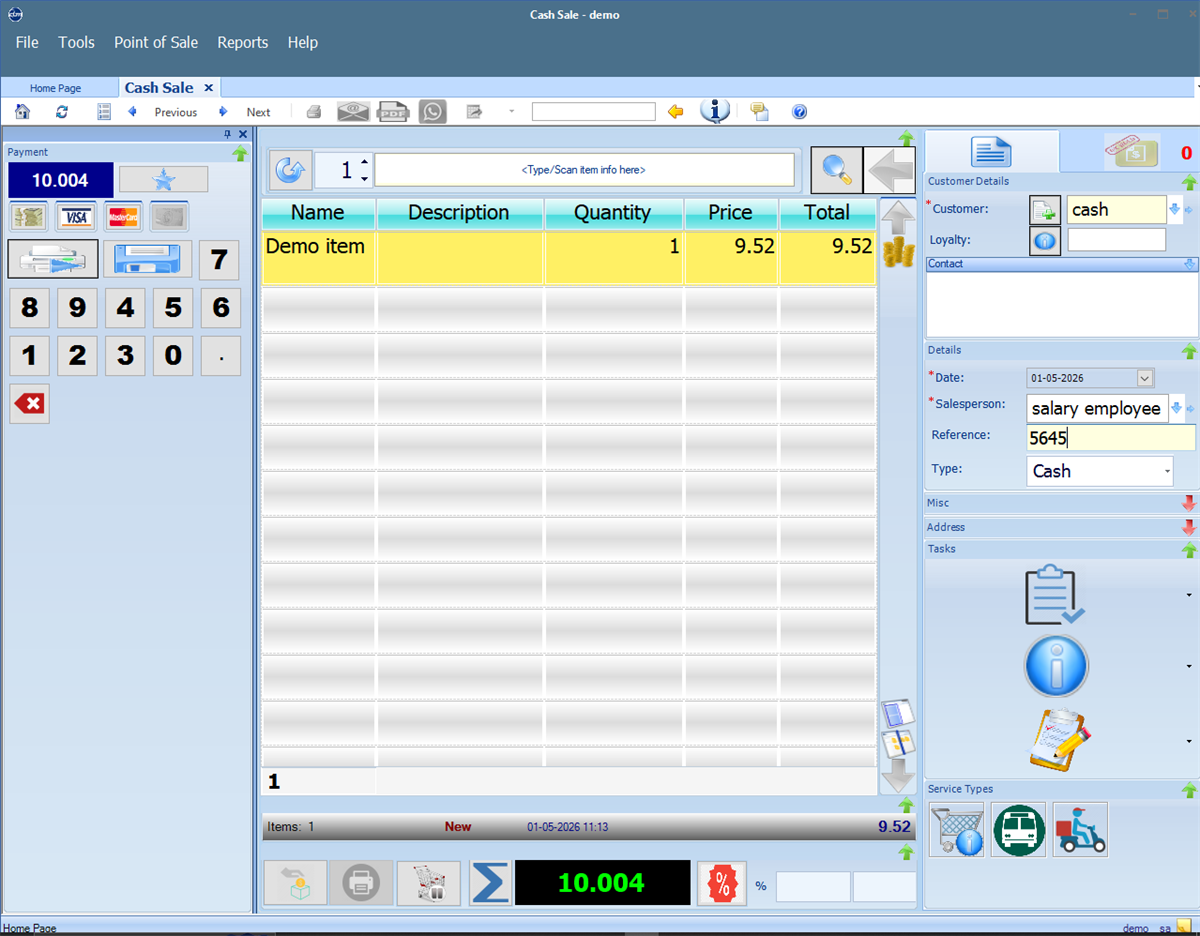This screenshot has height=936, width=1200.
Task: Select the delivery scooter service type
Action: [1080, 830]
